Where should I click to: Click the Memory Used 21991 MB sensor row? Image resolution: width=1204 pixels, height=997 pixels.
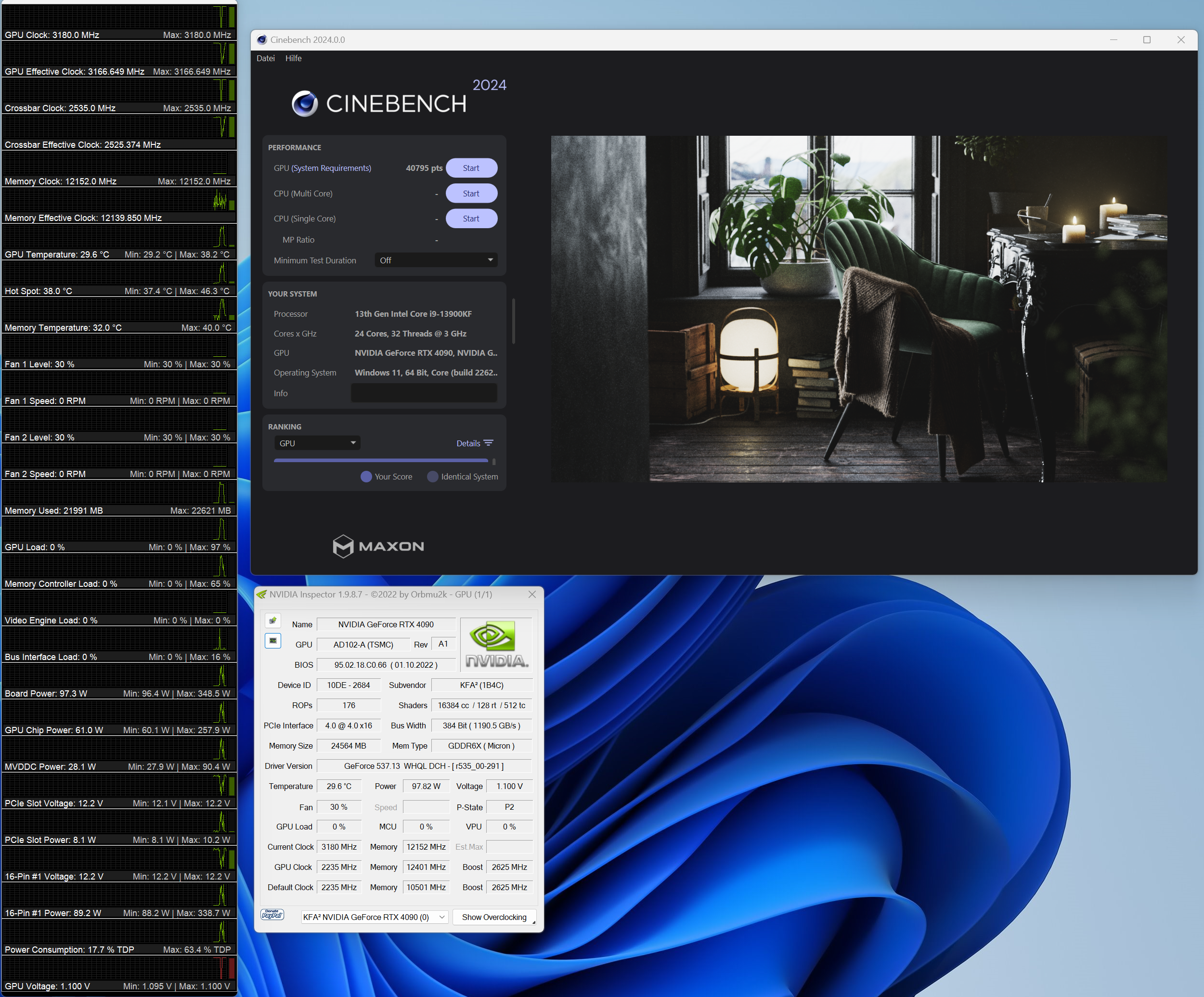(x=119, y=499)
